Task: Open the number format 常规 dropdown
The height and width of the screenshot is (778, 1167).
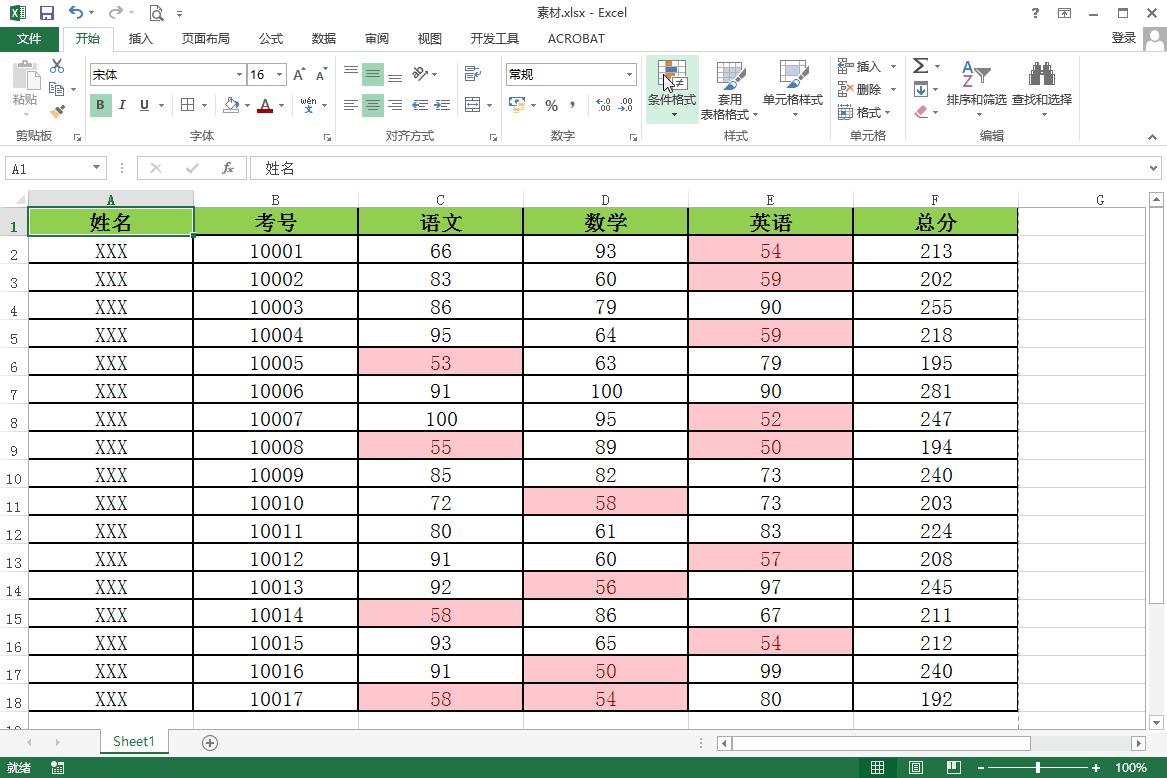Action: coord(630,74)
